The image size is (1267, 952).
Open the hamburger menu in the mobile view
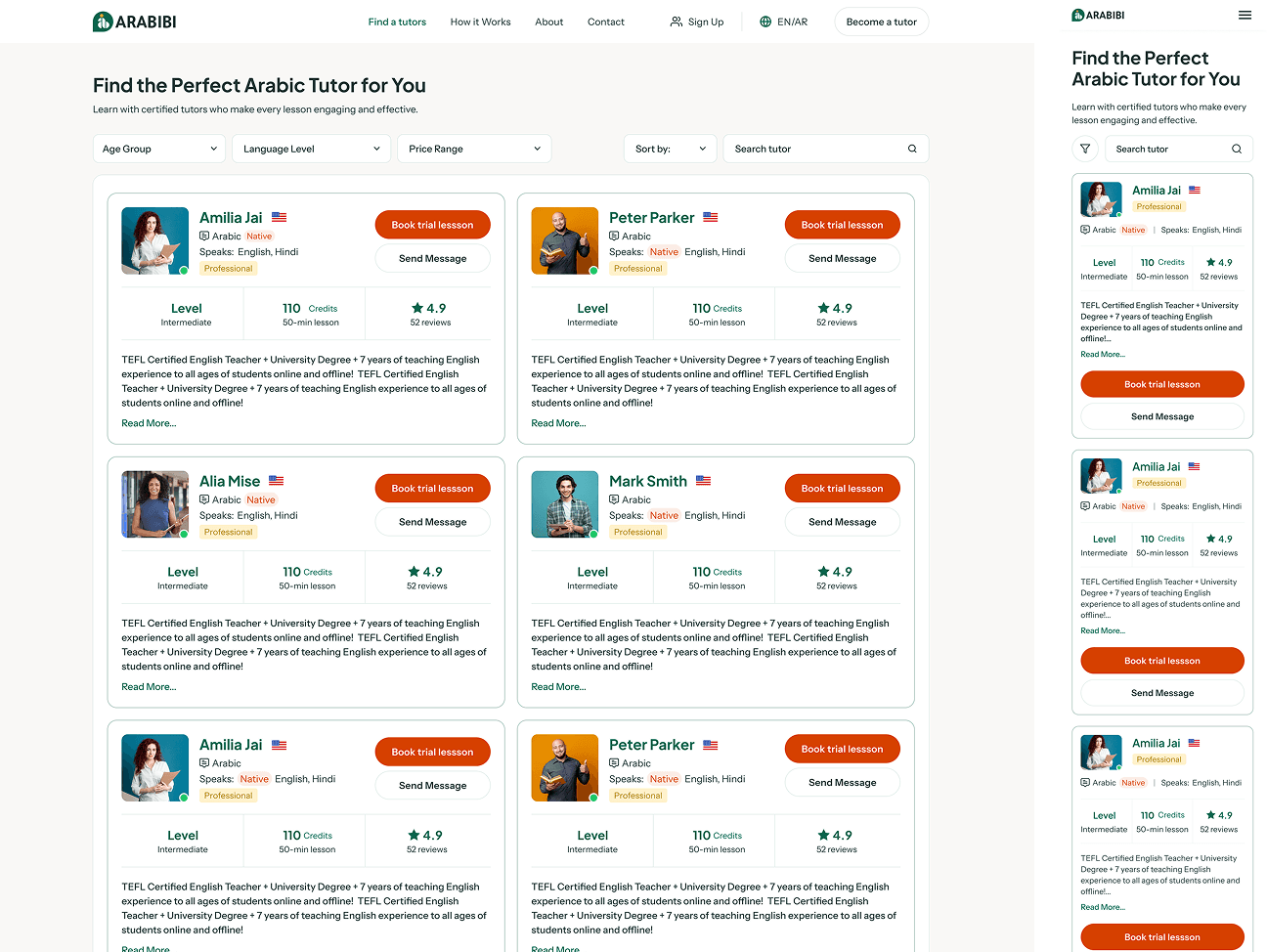[x=1245, y=15]
